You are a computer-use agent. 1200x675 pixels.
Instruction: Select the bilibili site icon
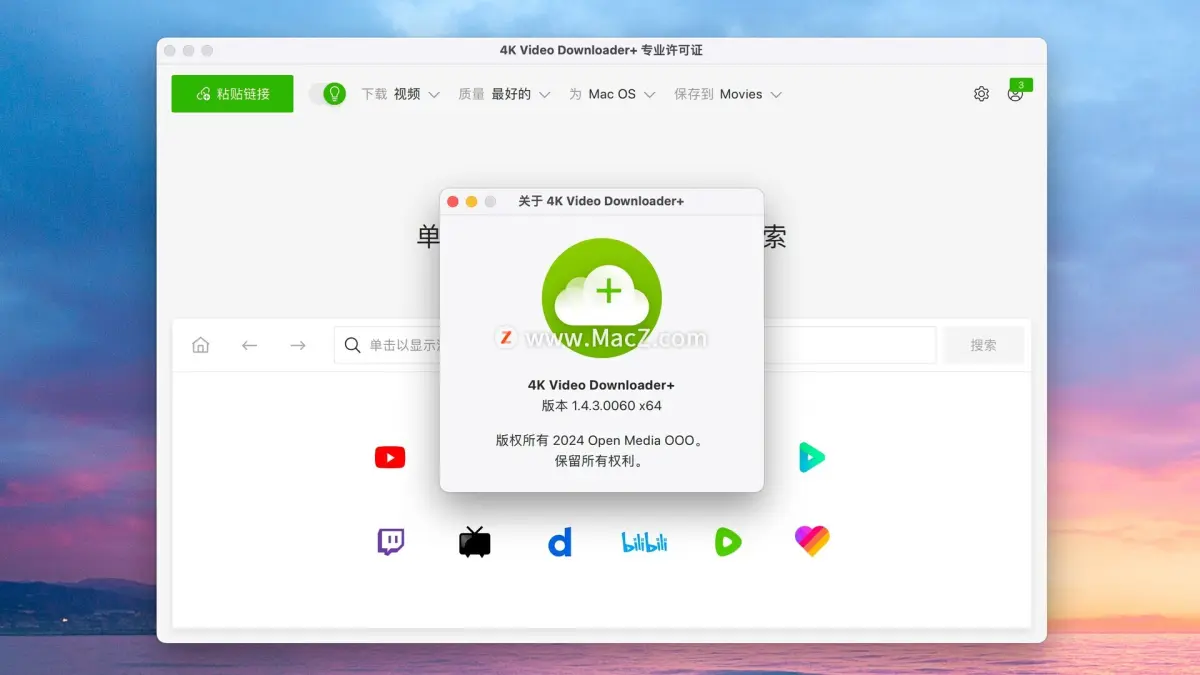[x=643, y=541]
